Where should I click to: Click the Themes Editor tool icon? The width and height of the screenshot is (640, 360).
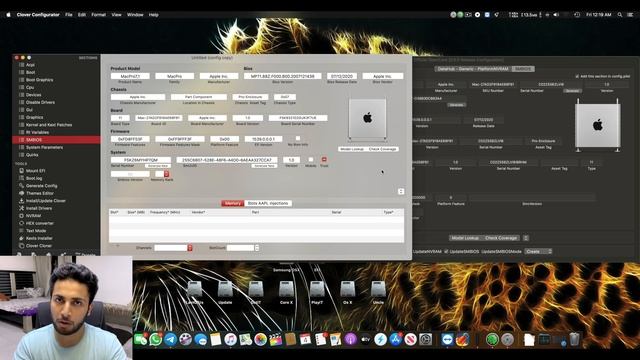click(21, 193)
